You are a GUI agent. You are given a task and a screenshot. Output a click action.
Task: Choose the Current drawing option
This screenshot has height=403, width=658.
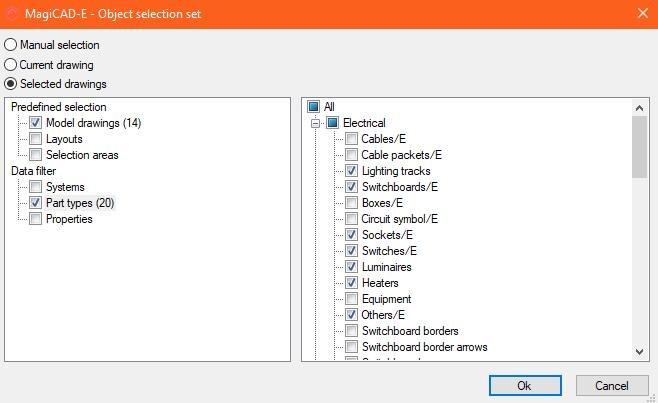[10, 65]
